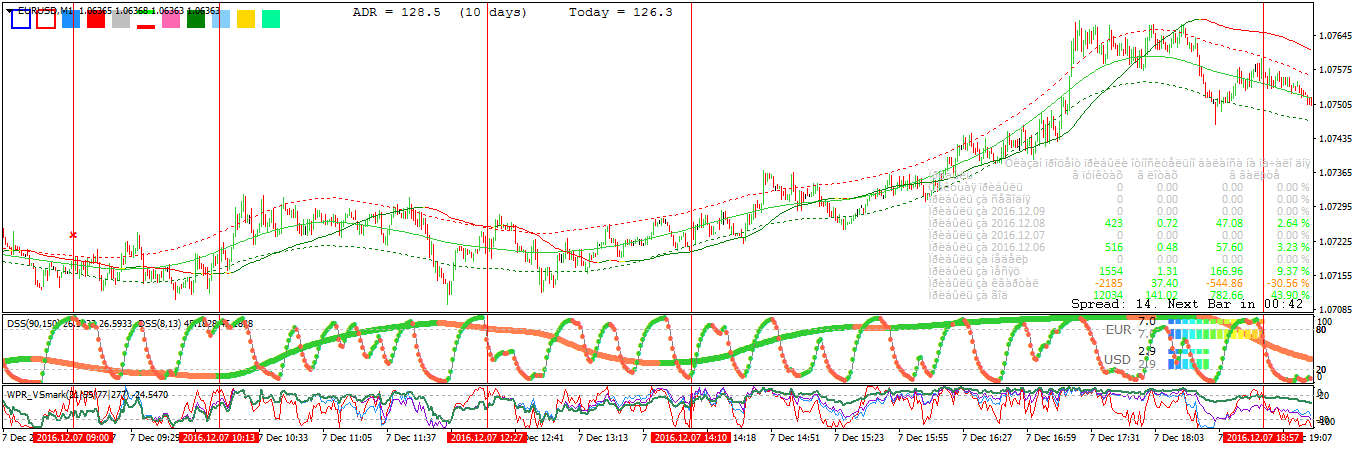Image resolution: width=1356 pixels, height=449 pixels.
Task: Click the 7 Dec 13:13 time label
Action: (604, 438)
